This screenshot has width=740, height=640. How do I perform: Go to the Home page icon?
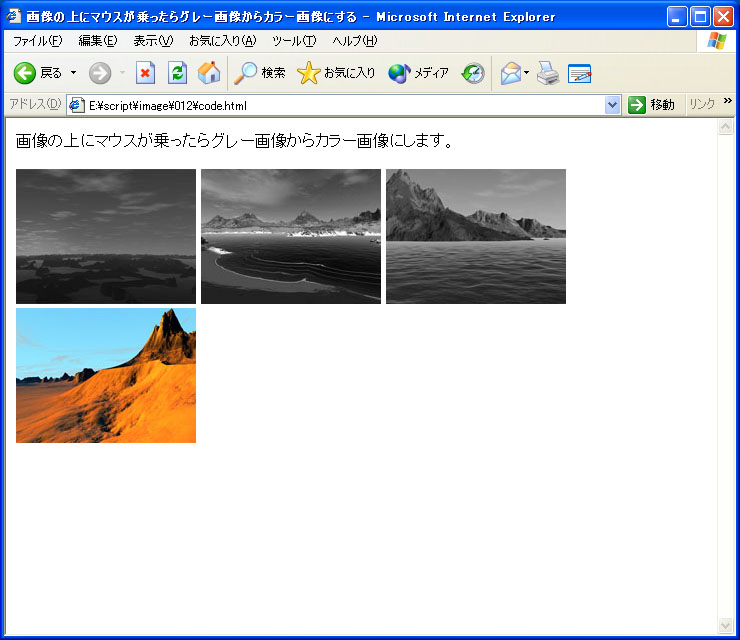click(209, 73)
